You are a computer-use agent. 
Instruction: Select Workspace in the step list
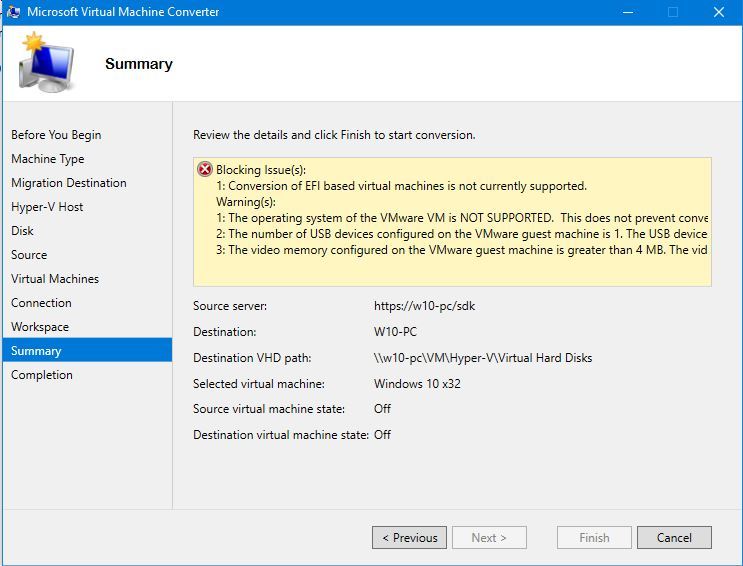[40, 327]
